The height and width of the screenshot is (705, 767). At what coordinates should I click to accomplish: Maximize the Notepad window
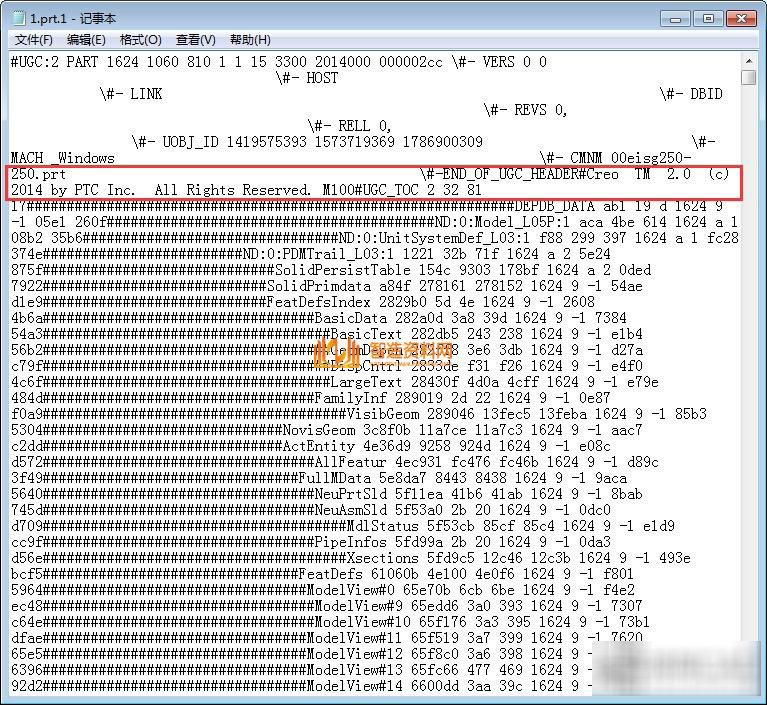(707, 17)
